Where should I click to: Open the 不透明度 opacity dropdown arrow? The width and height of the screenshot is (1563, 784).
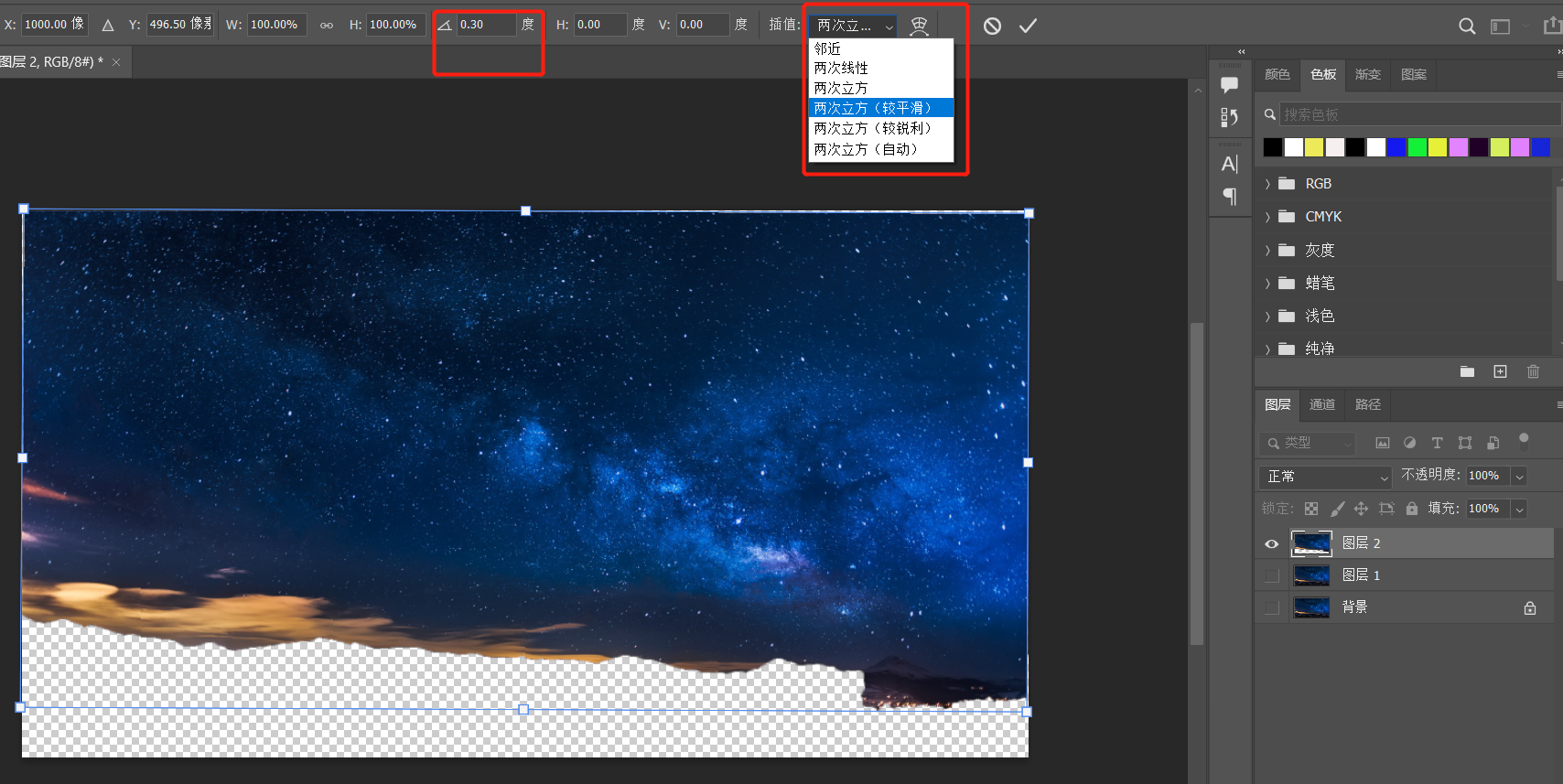[x=1519, y=476]
